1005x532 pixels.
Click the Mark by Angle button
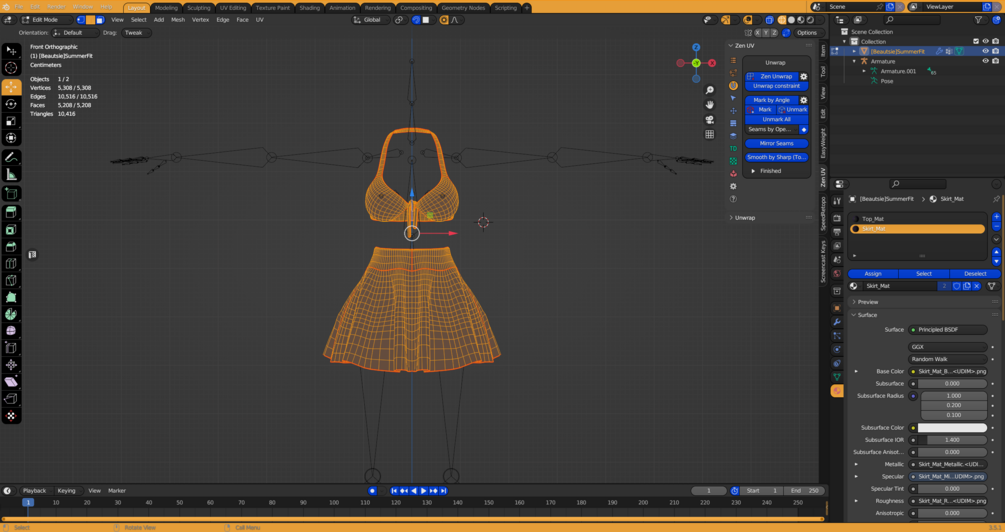tap(772, 100)
